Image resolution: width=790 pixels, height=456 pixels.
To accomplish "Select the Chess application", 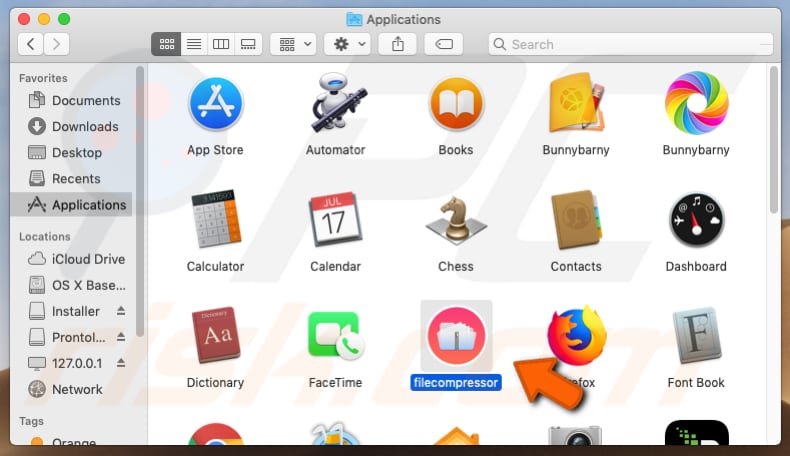I will click(x=456, y=221).
